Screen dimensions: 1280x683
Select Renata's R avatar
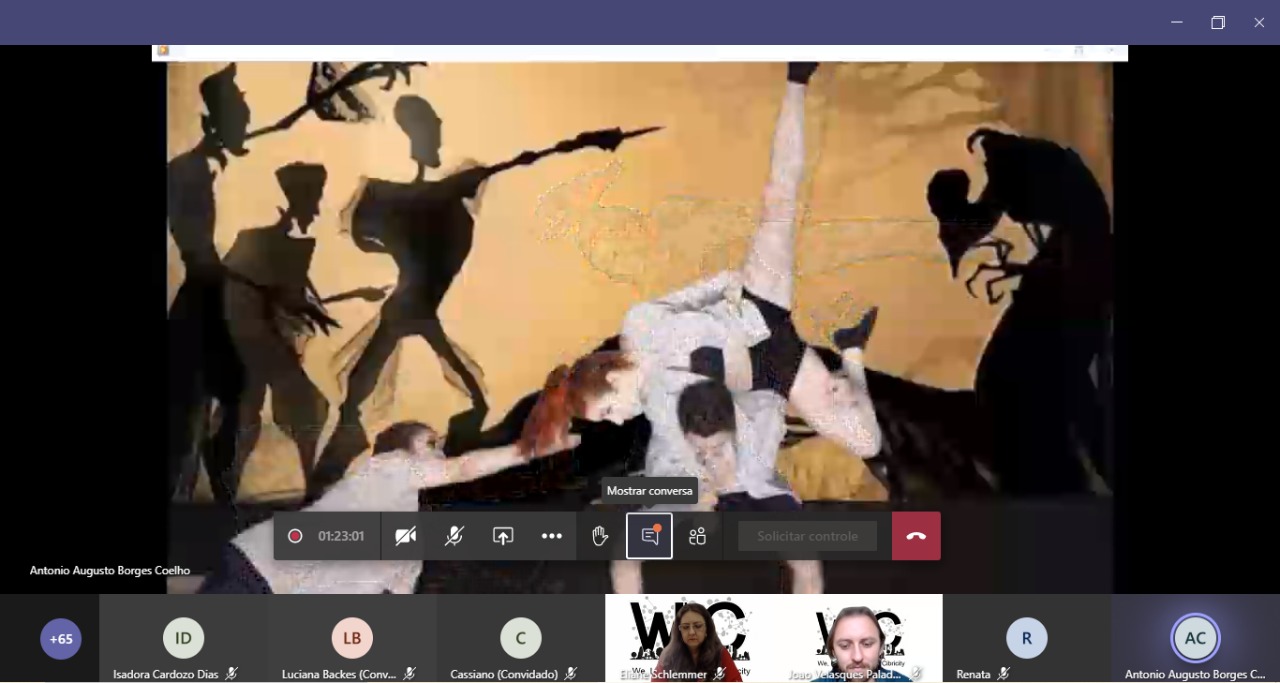(x=1026, y=638)
